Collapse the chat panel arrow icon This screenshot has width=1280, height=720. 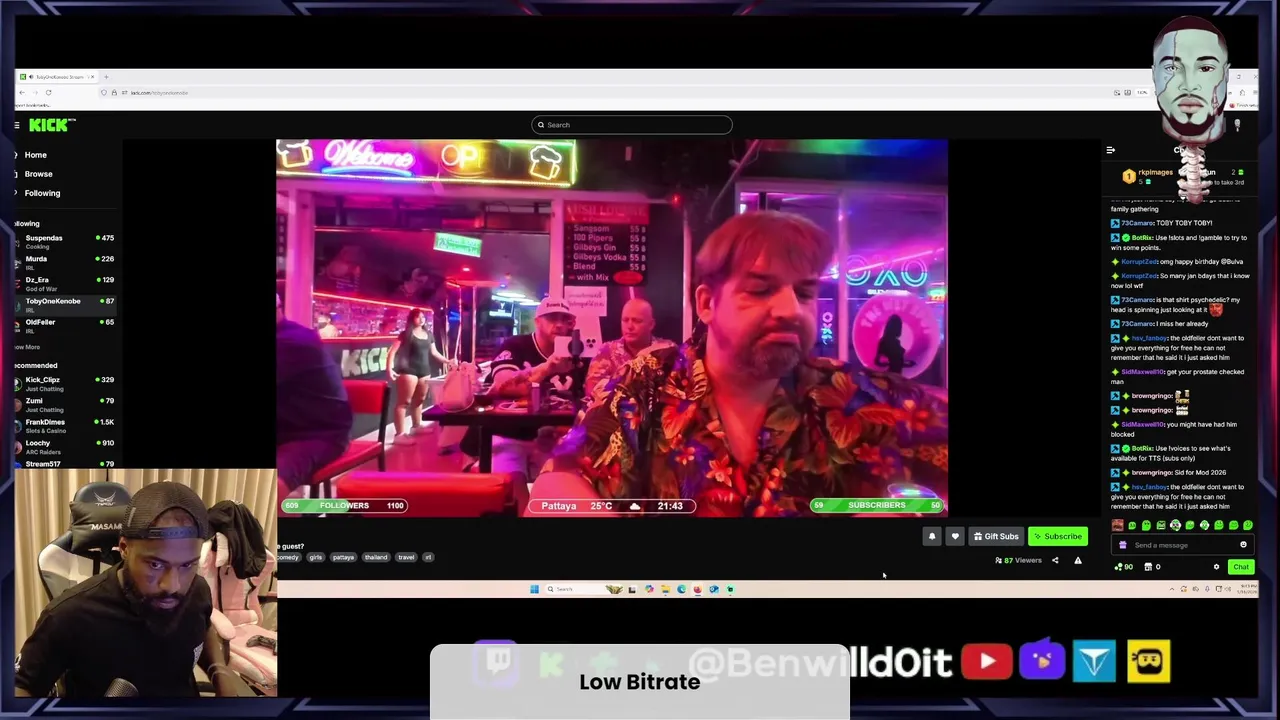1111,151
